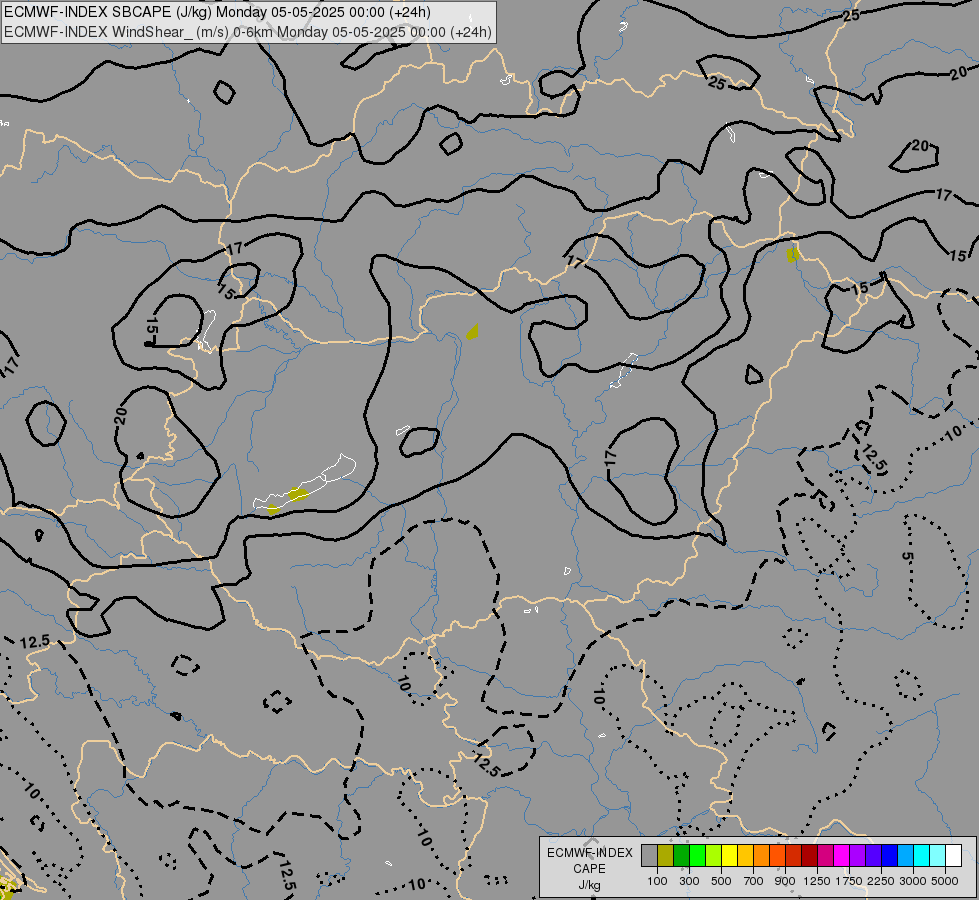Click the 500 legend tick label
Screen dimensions: 979x900
point(721,881)
